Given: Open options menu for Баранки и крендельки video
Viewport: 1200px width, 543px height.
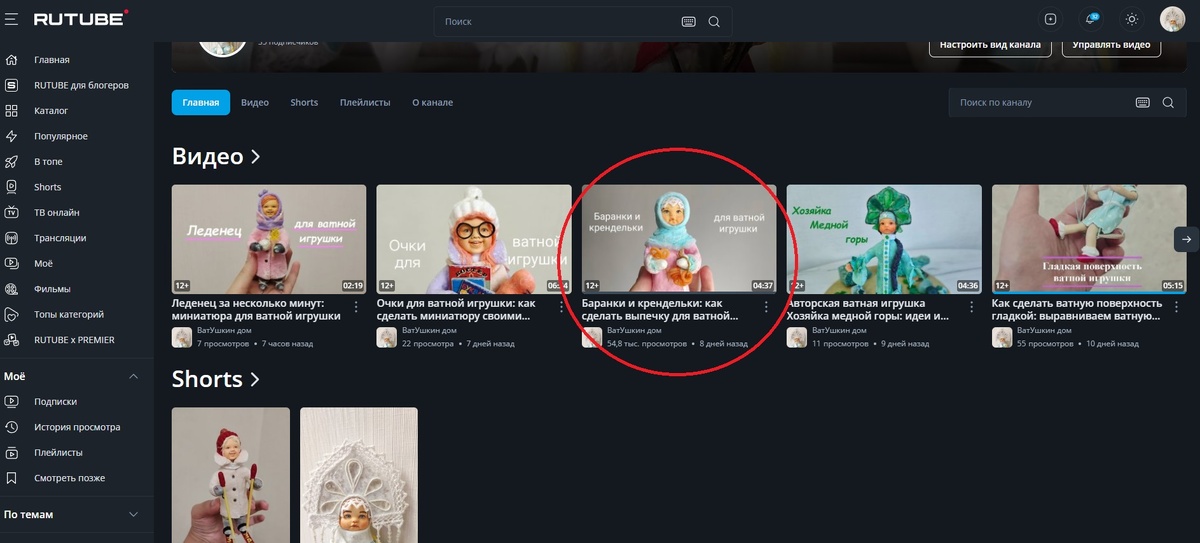Looking at the screenshot, I should pyautogui.click(x=767, y=307).
